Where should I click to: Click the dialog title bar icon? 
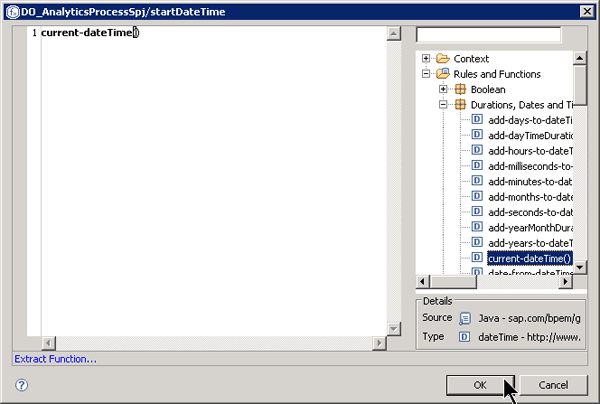(13, 12)
